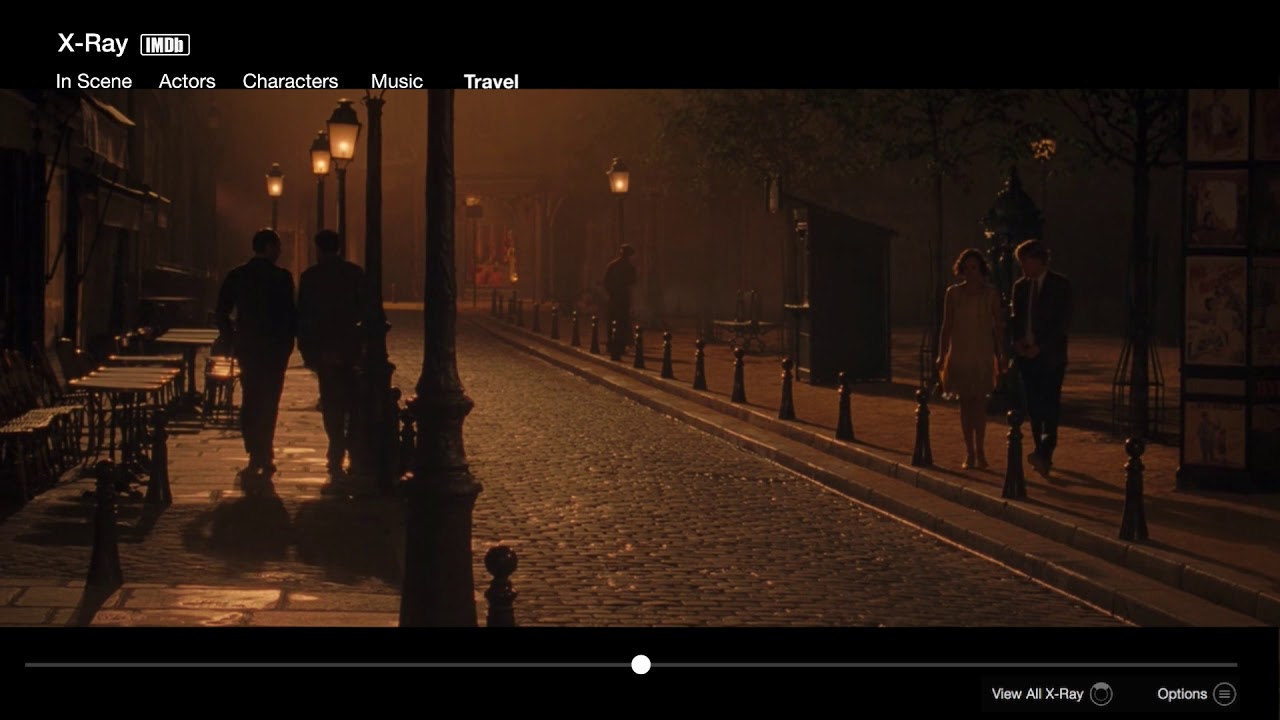This screenshot has height=720, width=1280.
Task: Click the Options menu icon
Action: pos(1224,694)
